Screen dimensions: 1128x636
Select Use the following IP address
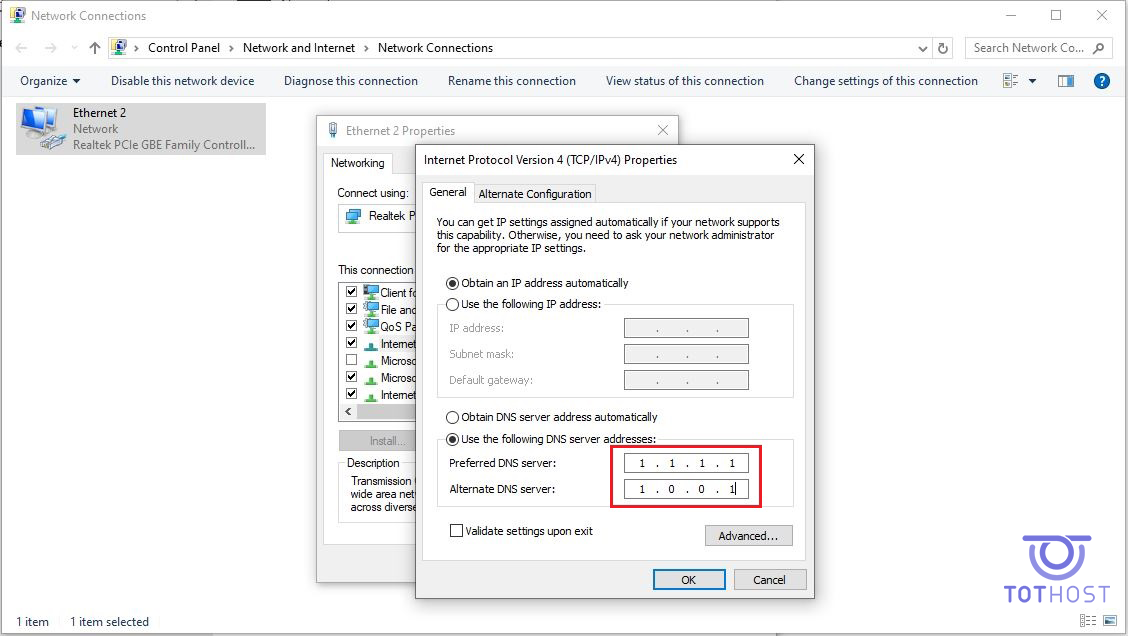pos(453,304)
